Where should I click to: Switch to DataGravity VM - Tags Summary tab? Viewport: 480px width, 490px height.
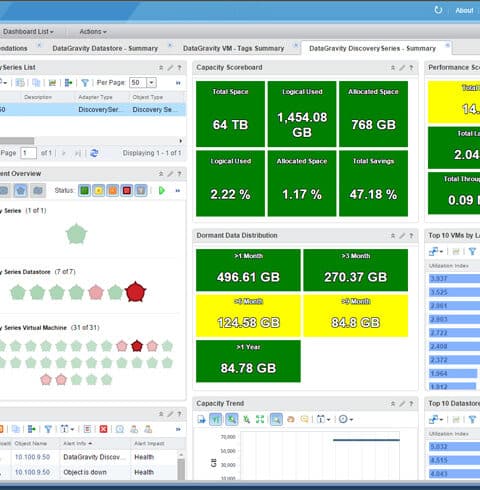(x=233, y=48)
